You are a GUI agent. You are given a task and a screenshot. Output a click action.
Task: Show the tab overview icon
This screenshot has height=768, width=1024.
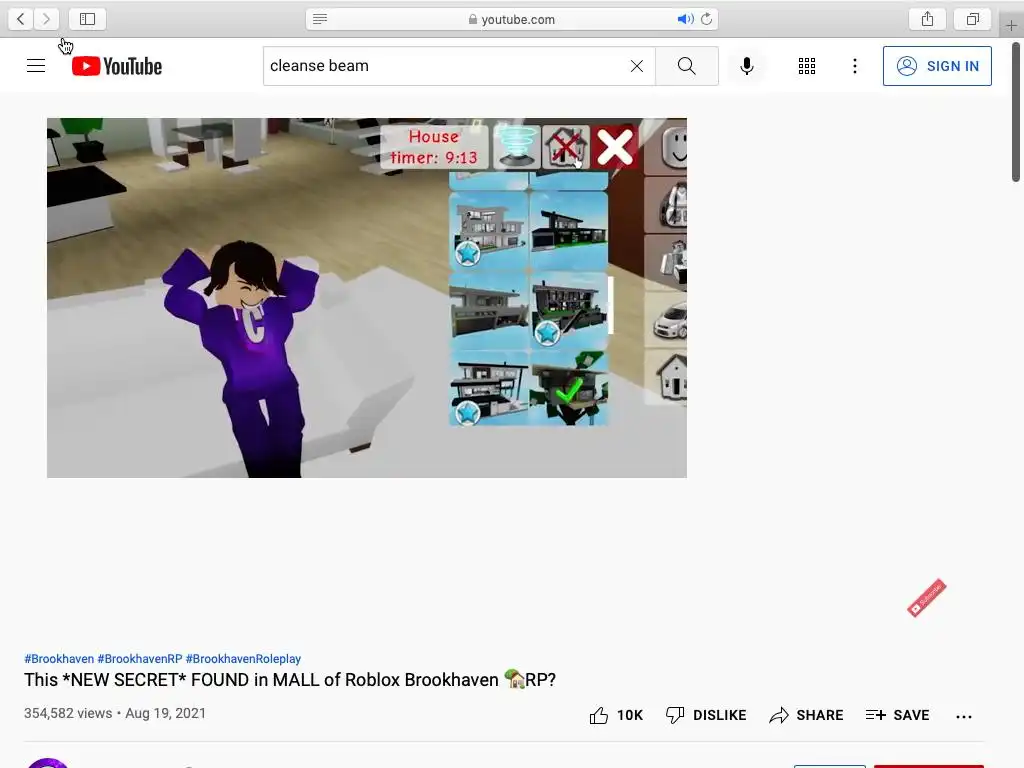[x=972, y=19]
